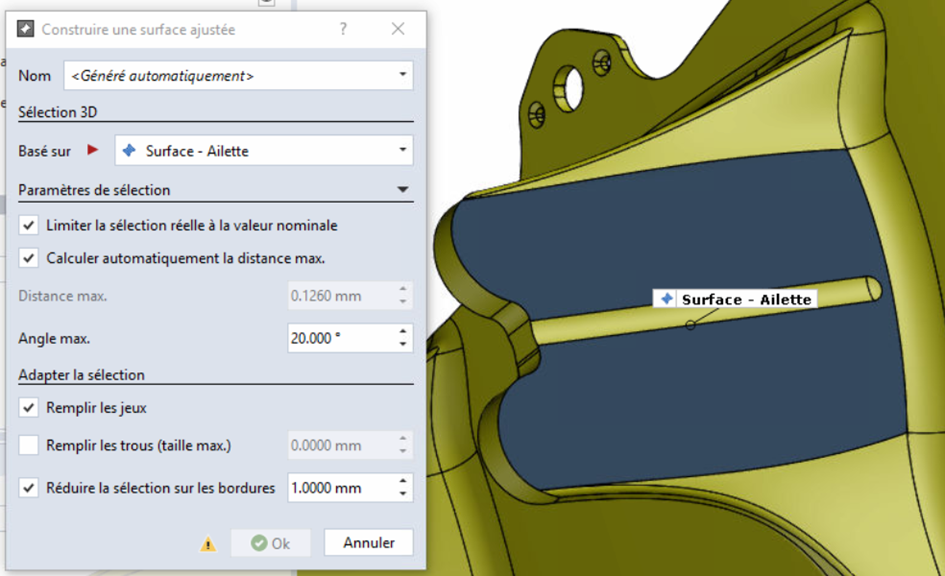Open the Nom dropdown list
The height and width of the screenshot is (576, 945).
[x=403, y=75]
